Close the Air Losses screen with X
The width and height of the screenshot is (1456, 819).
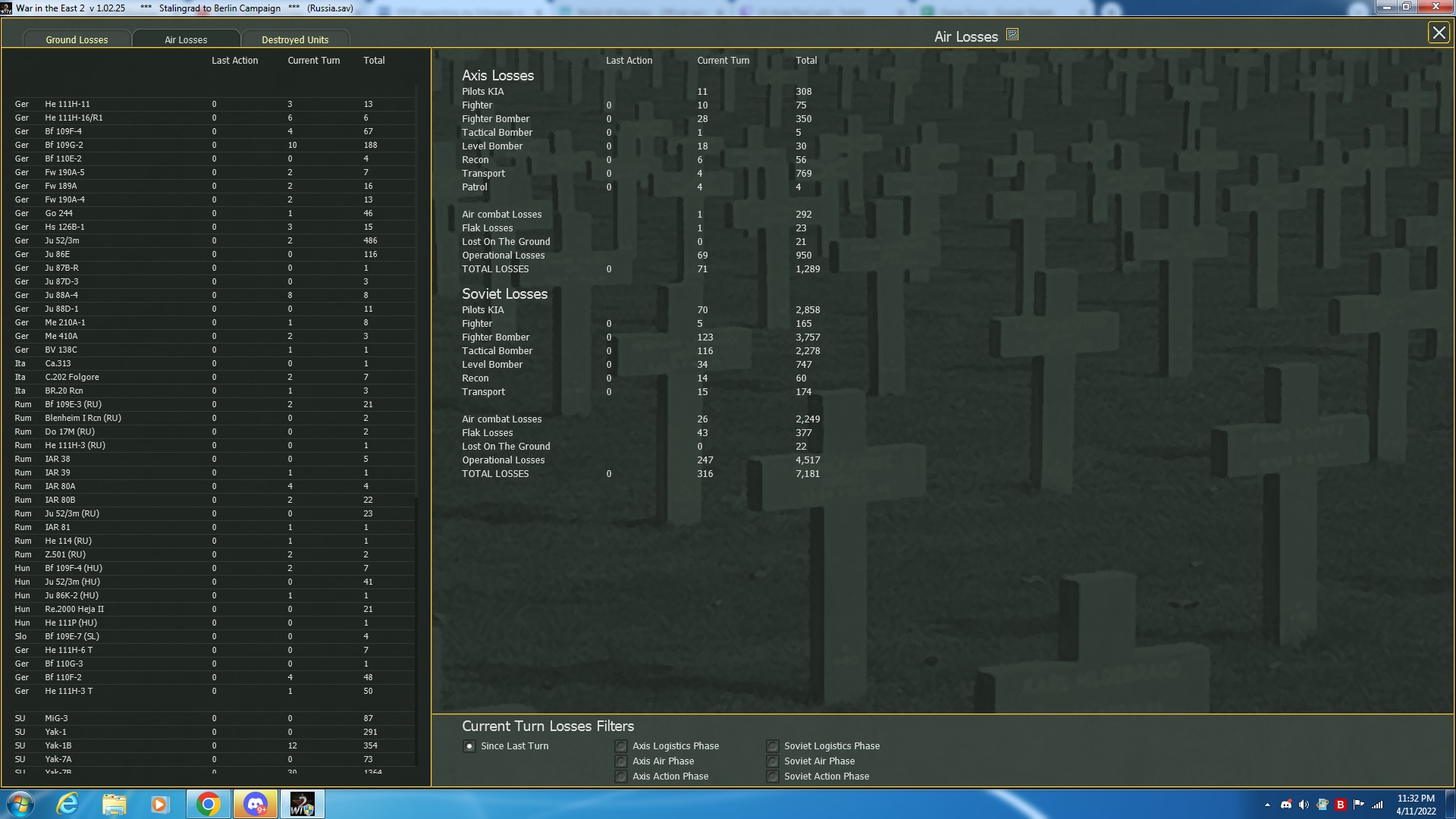point(1438,33)
